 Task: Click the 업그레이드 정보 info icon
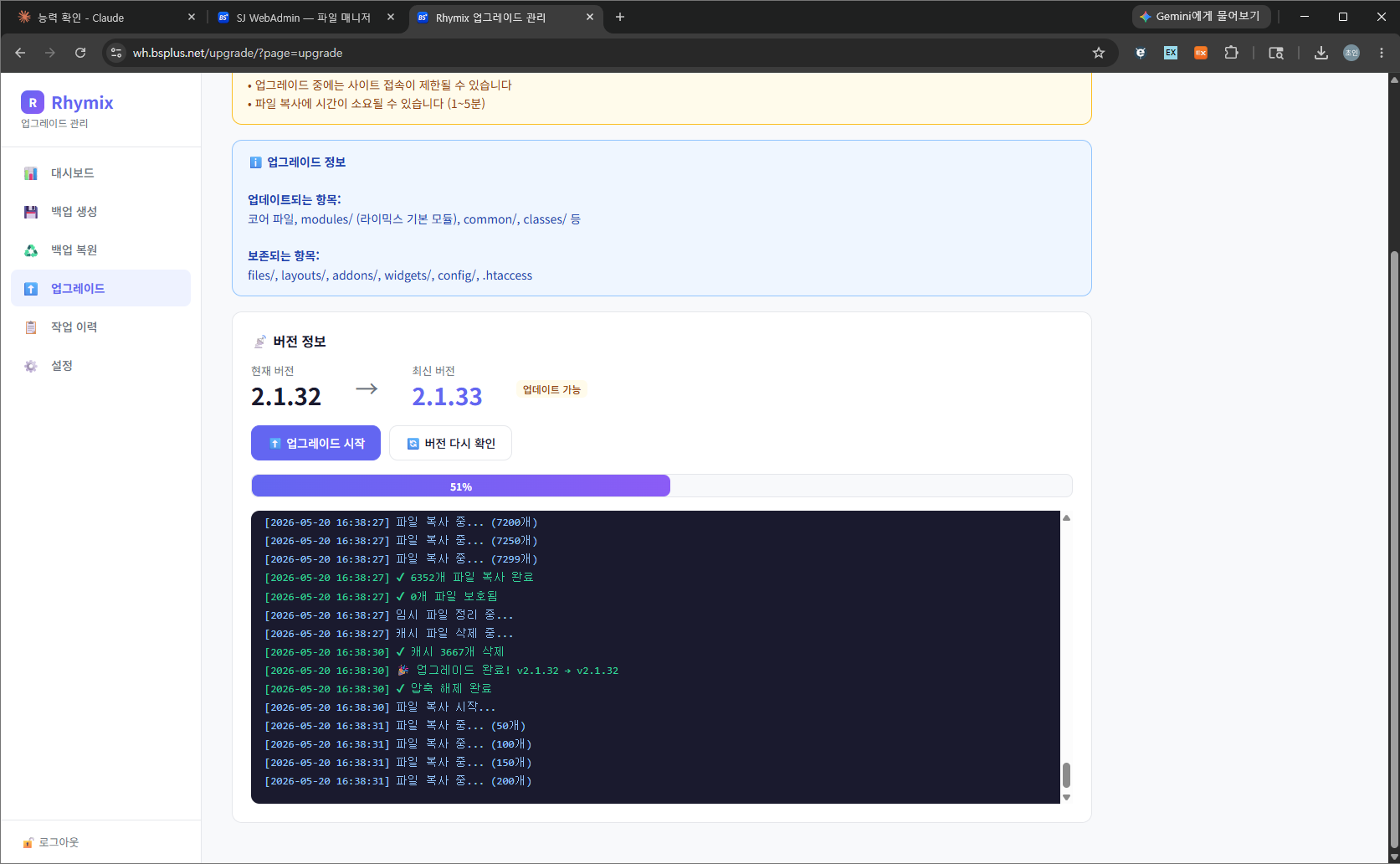pyautogui.click(x=256, y=162)
